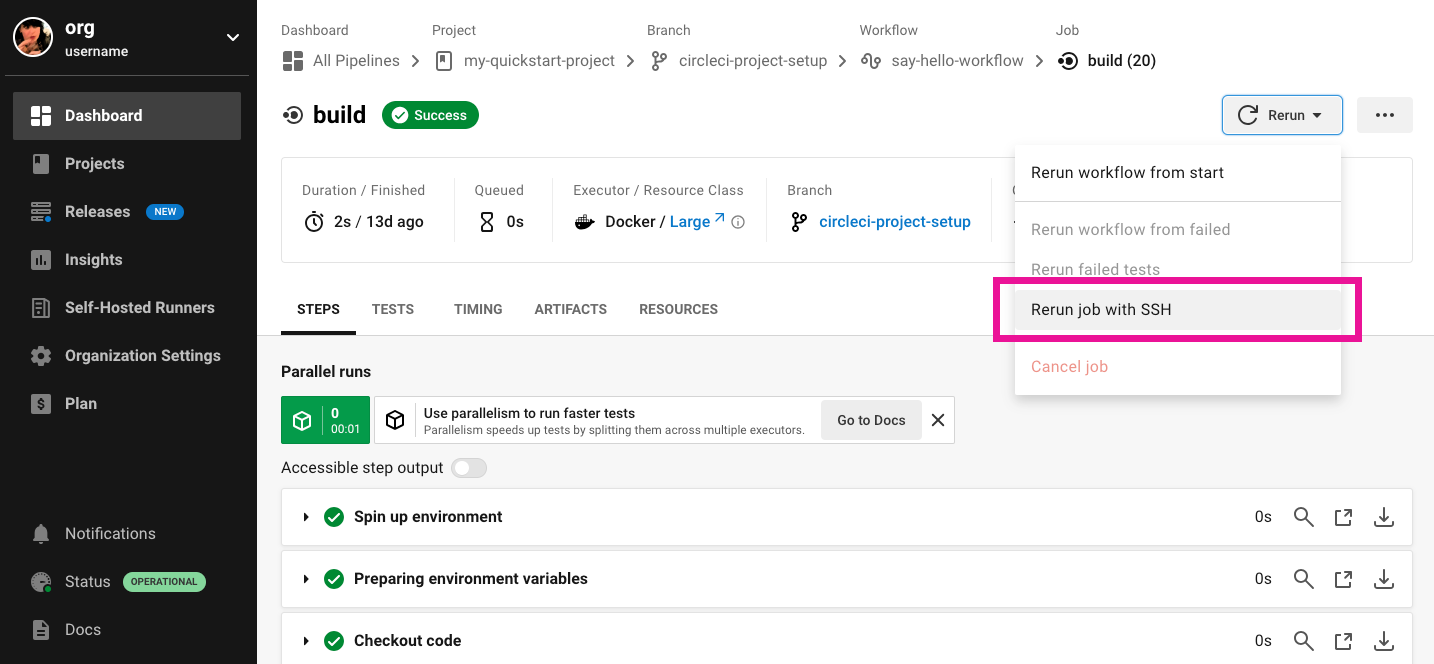Open the more actions ellipsis button

coord(1385,115)
